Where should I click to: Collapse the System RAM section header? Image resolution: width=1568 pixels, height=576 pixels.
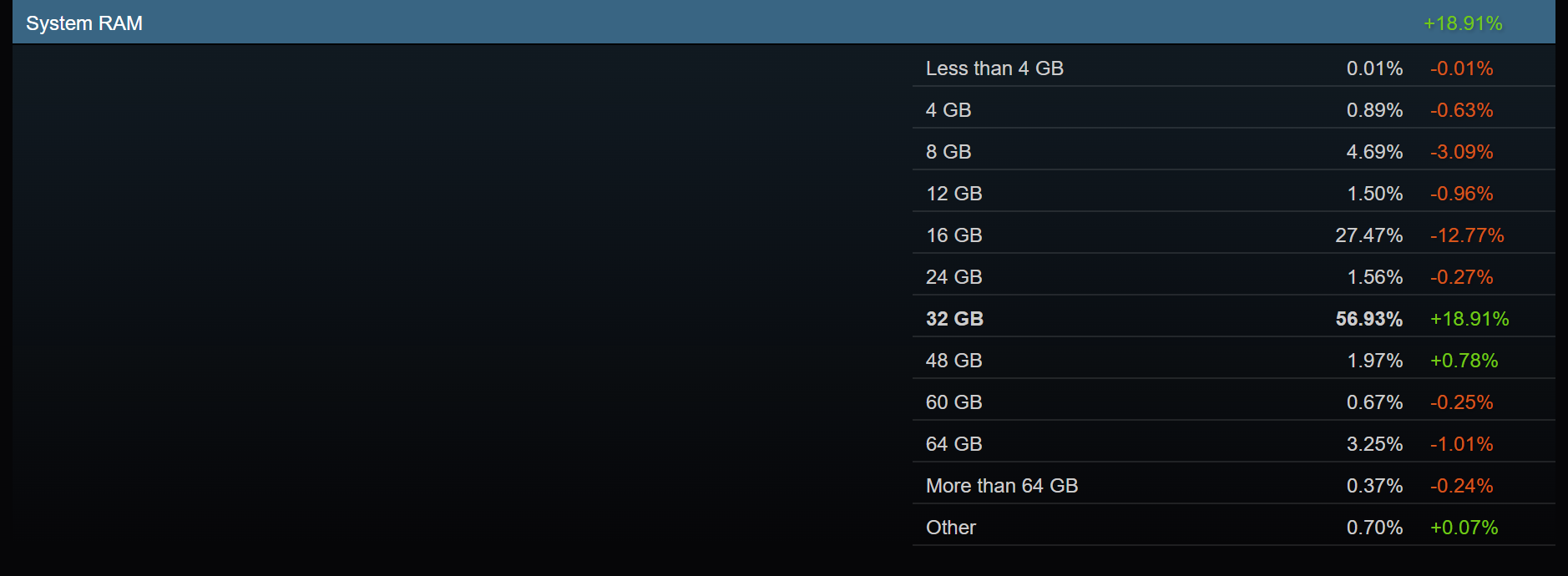(x=84, y=23)
